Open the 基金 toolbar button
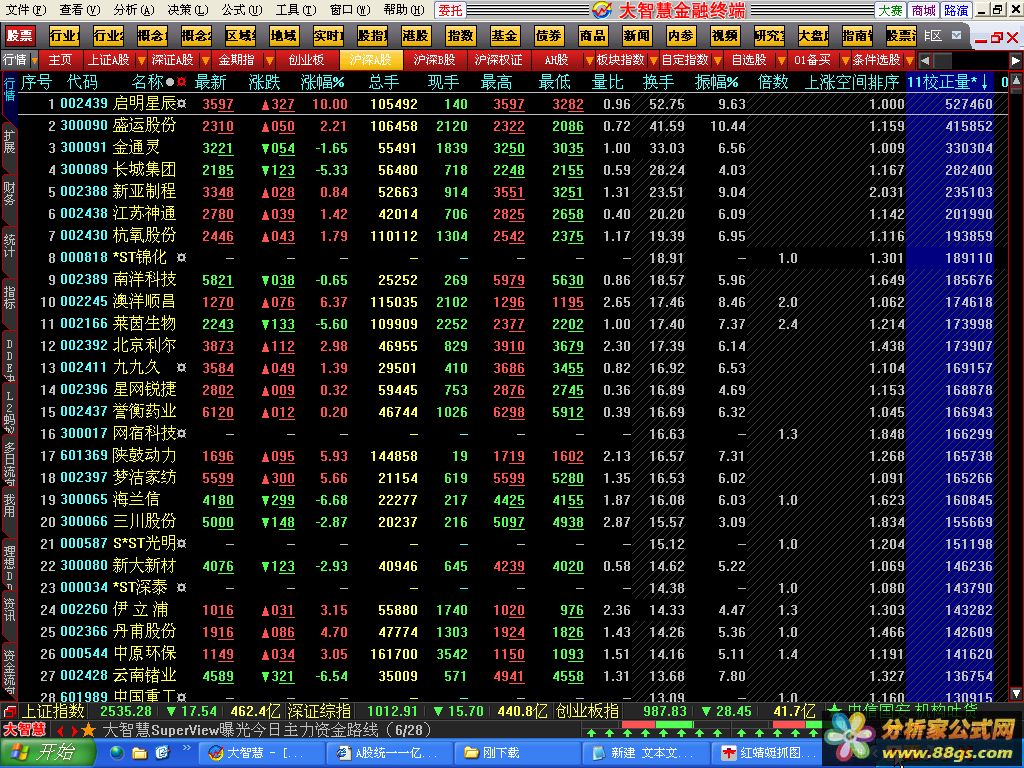This screenshot has width=1024, height=768. 504,35
